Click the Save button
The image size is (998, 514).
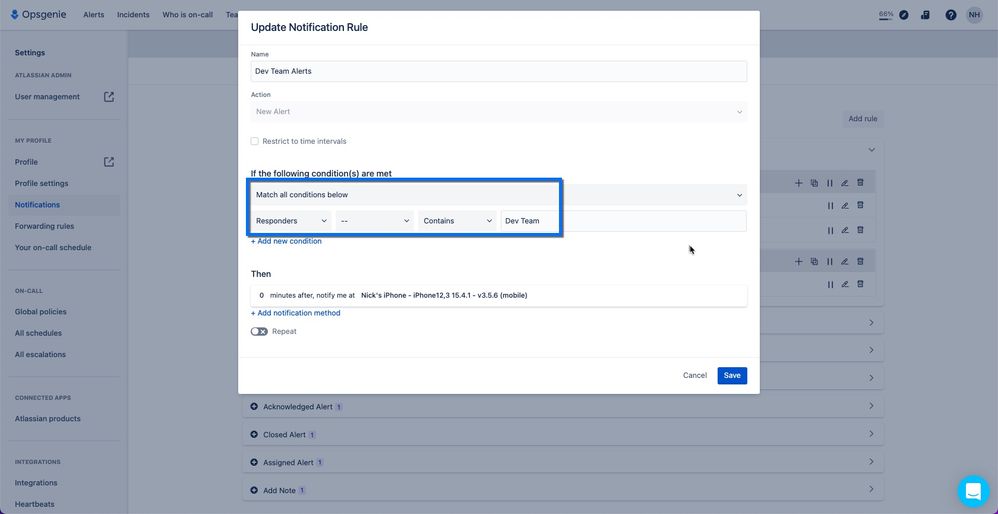tap(732, 375)
